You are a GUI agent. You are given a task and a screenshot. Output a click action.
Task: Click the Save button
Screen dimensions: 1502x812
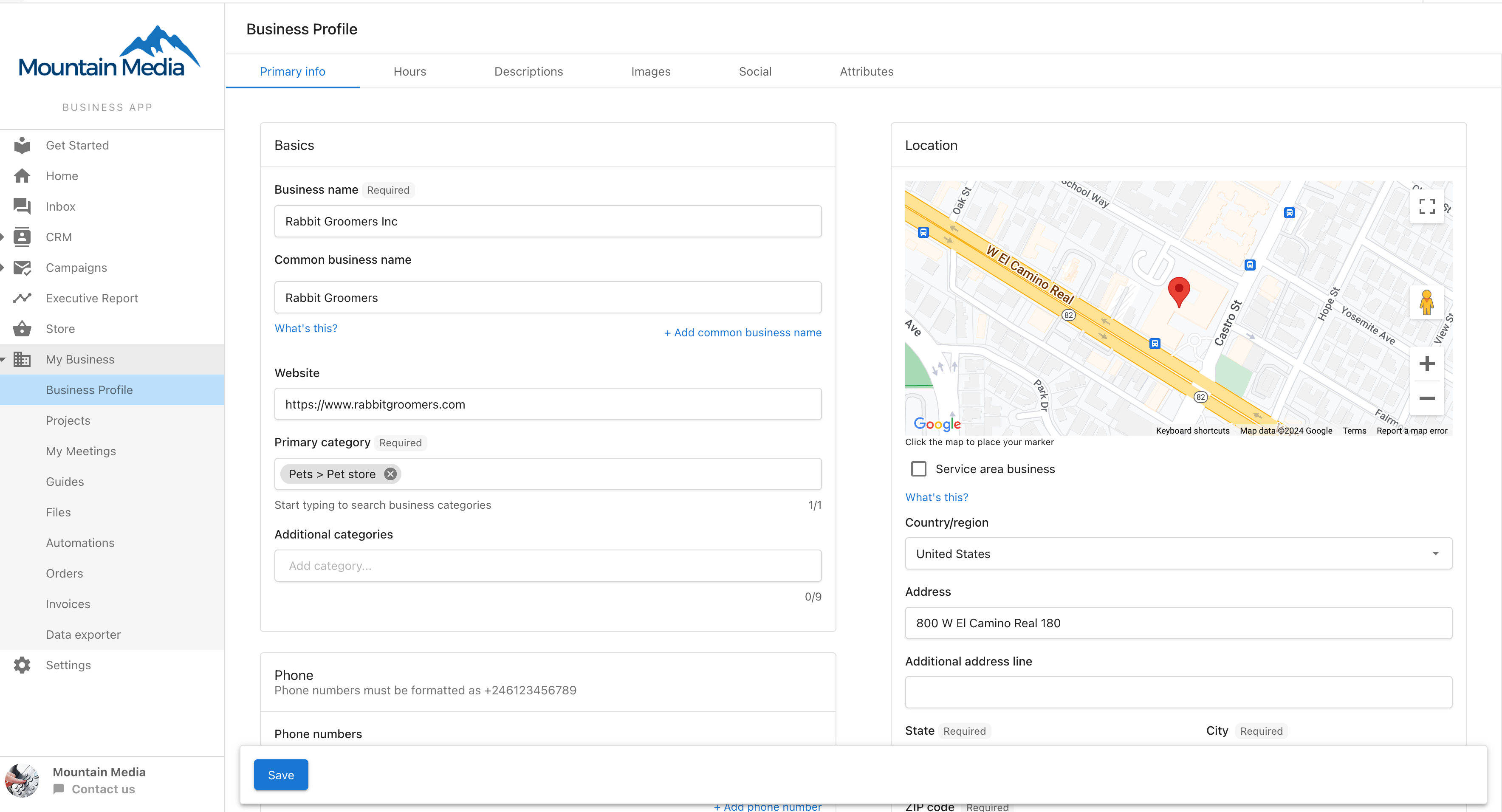click(281, 775)
